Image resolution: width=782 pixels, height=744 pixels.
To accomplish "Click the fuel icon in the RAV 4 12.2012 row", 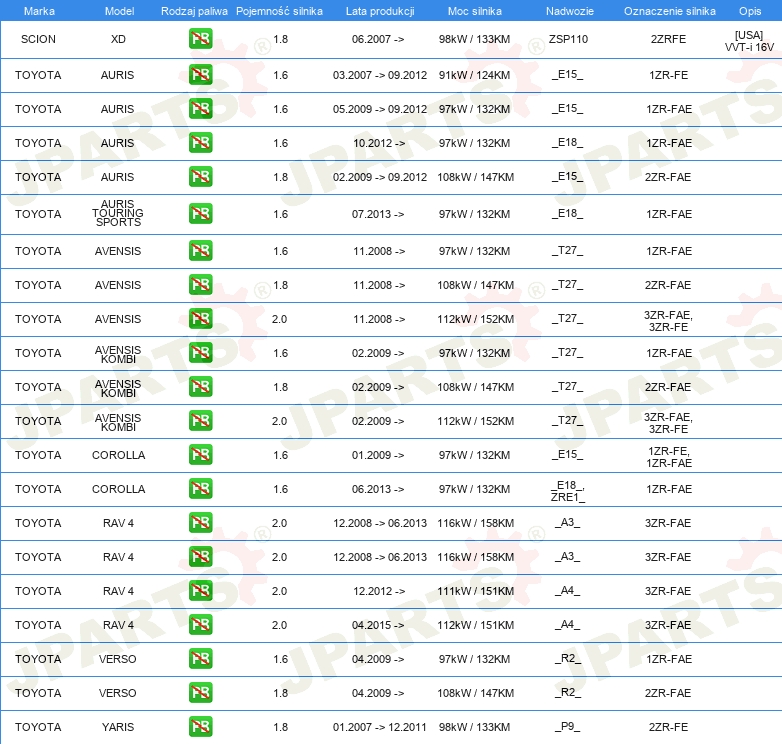I will pos(200,590).
